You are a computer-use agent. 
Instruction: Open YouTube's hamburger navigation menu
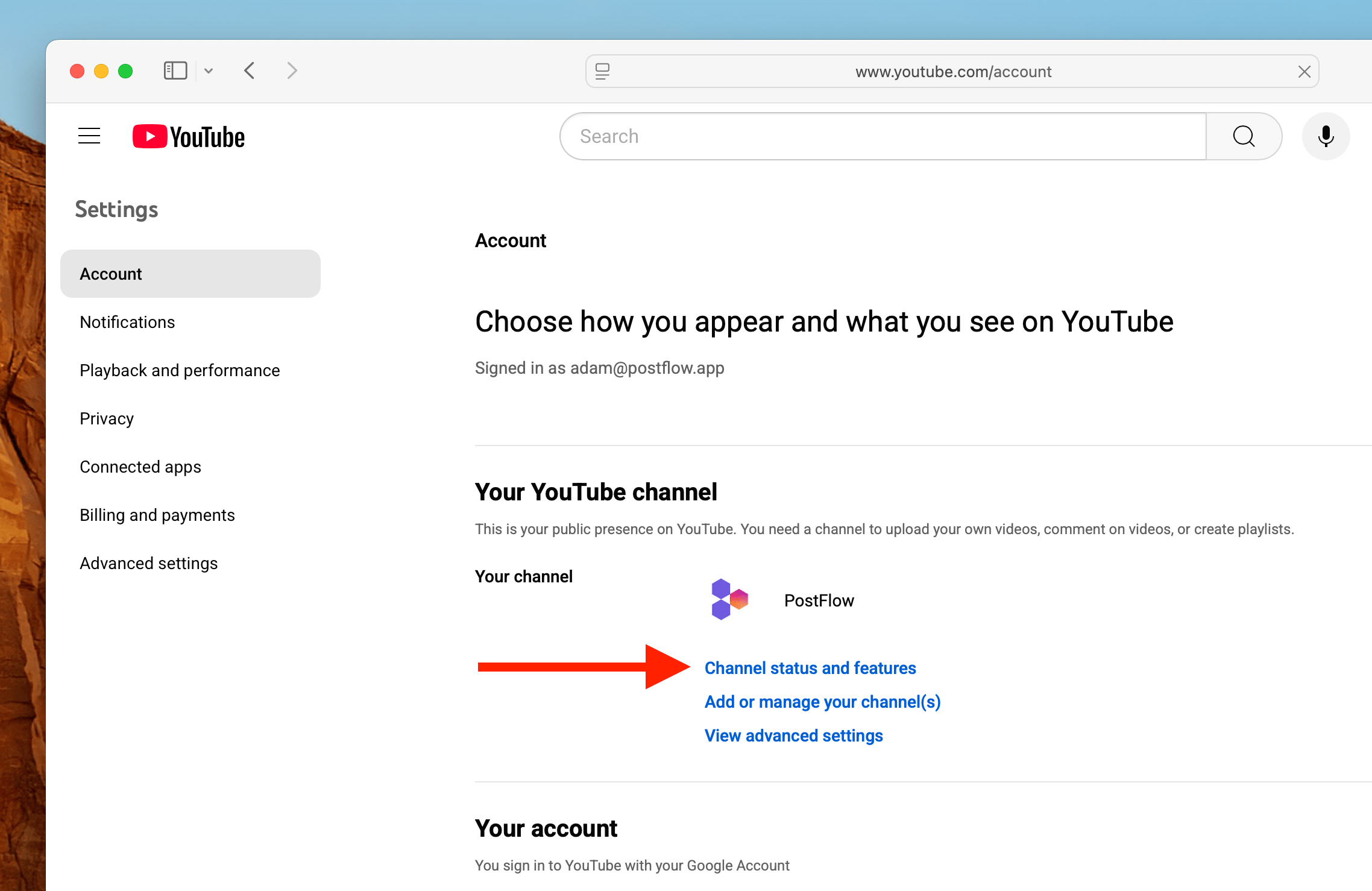point(89,136)
